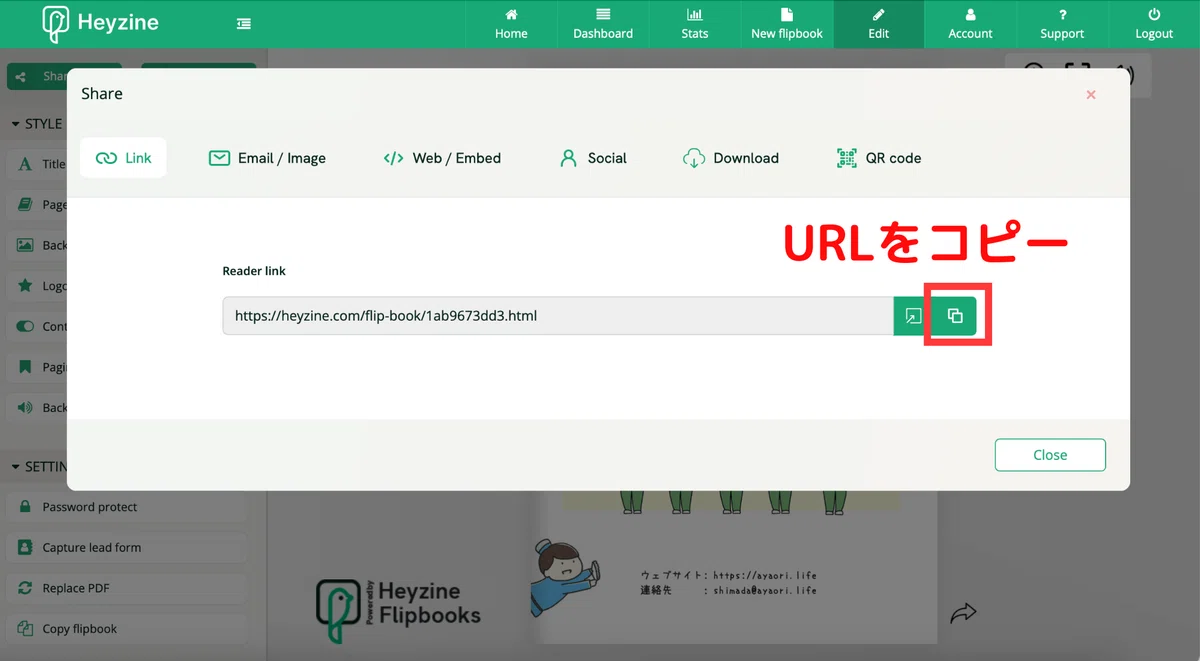
Task: Select the 'Reader link' label text
Action: [254, 271]
